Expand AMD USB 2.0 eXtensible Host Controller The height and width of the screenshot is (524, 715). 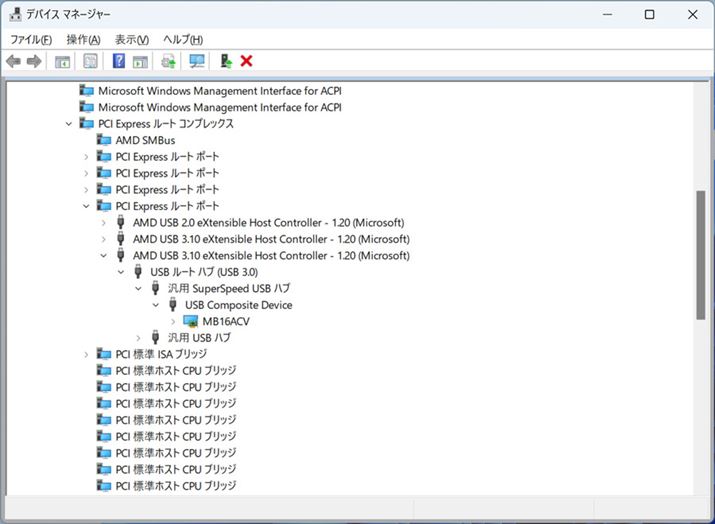coord(103,223)
